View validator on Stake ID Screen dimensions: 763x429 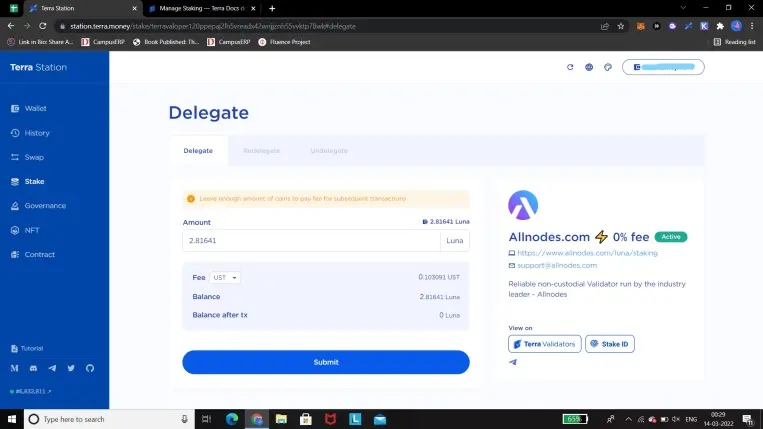click(610, 344)
